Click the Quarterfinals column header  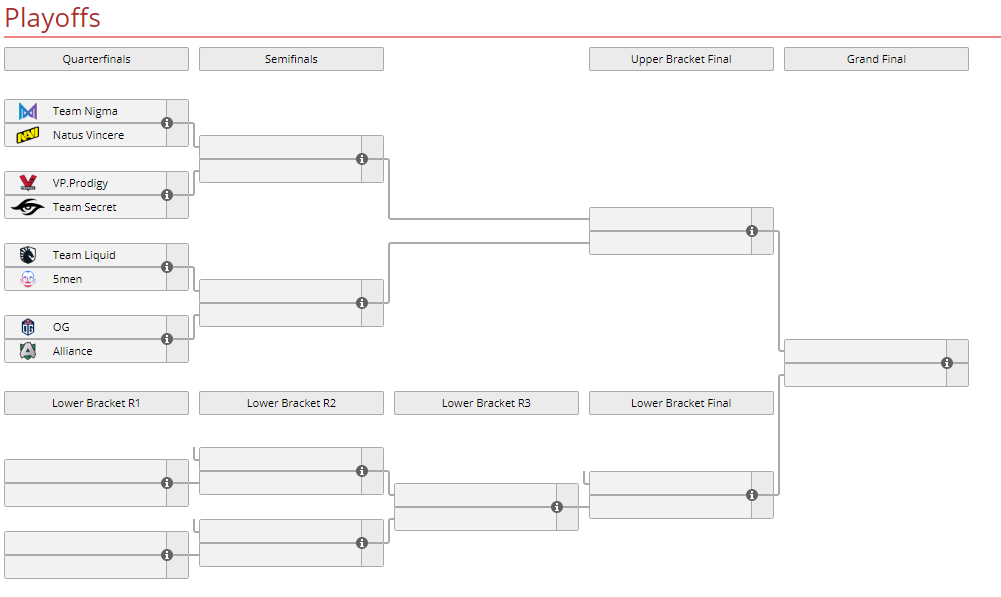click(x=96, y=59)
